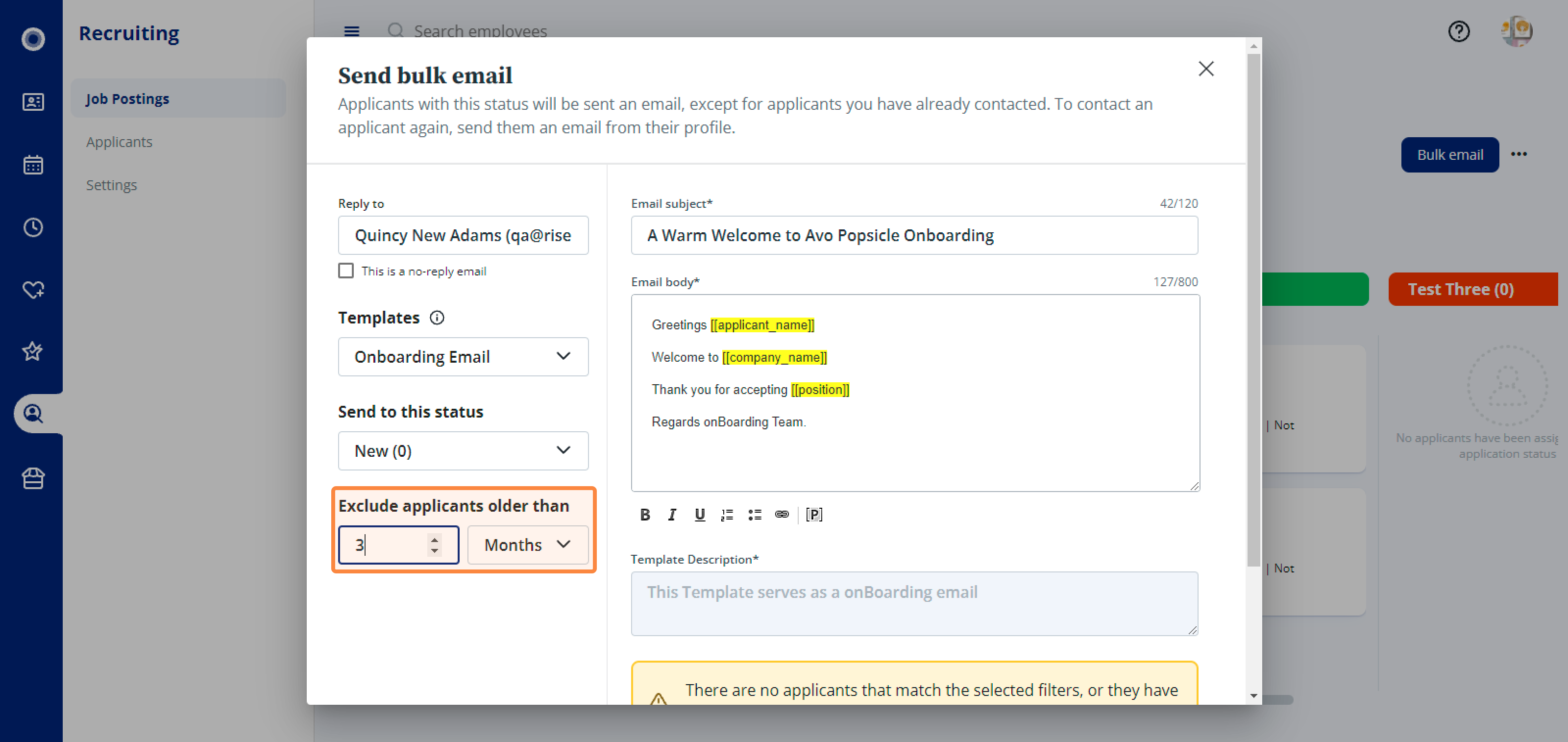Click the [[company_name]] placeholder
The height and width of the screenshot is (742, 1568).
(x=774, y=357)
